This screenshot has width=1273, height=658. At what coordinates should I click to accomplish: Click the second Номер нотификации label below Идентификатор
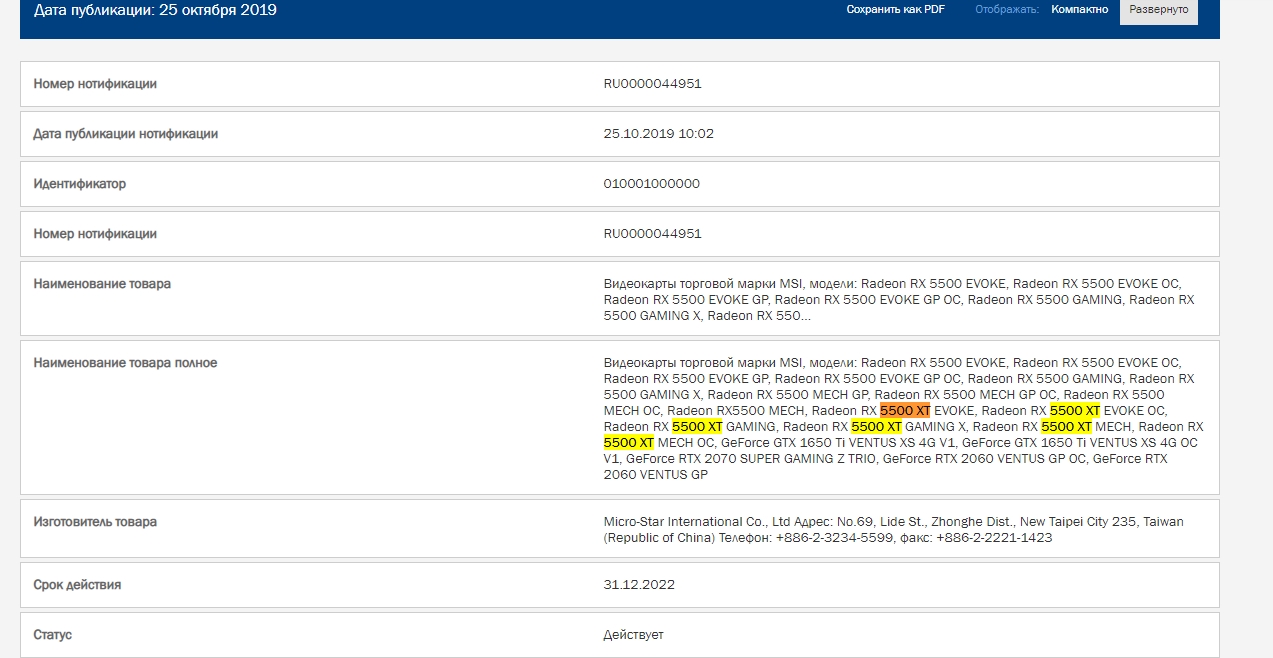pyautogui.click(x=95, y=234)
